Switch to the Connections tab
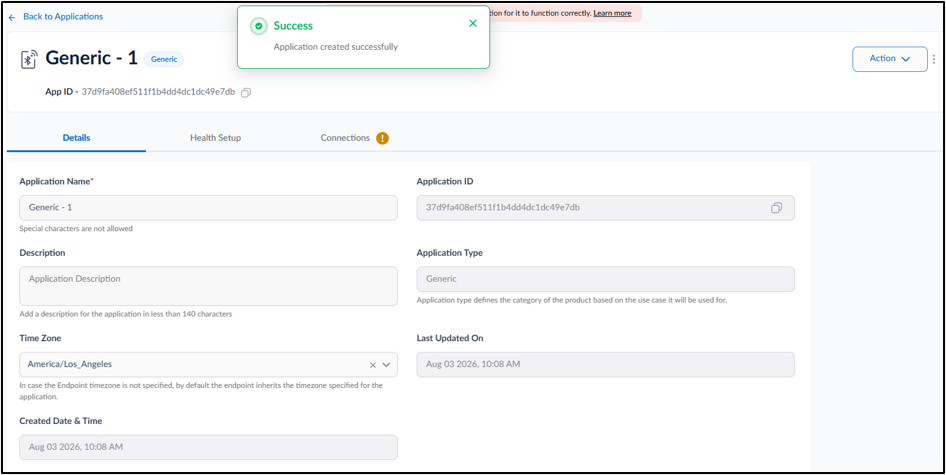Viewport: 946px width, 475px height. [345, 138]
